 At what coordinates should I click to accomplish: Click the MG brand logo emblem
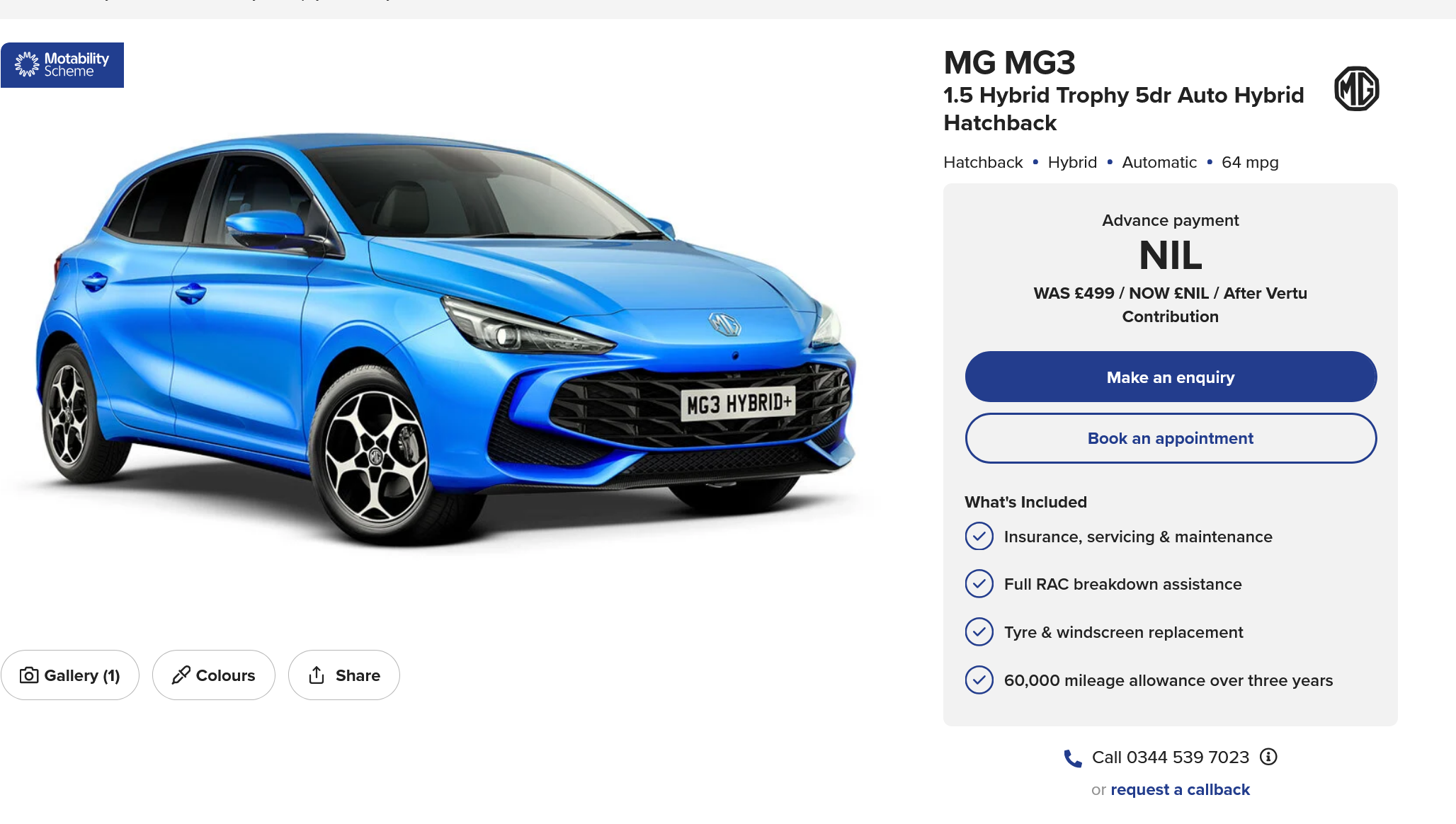click(1356, 88)
